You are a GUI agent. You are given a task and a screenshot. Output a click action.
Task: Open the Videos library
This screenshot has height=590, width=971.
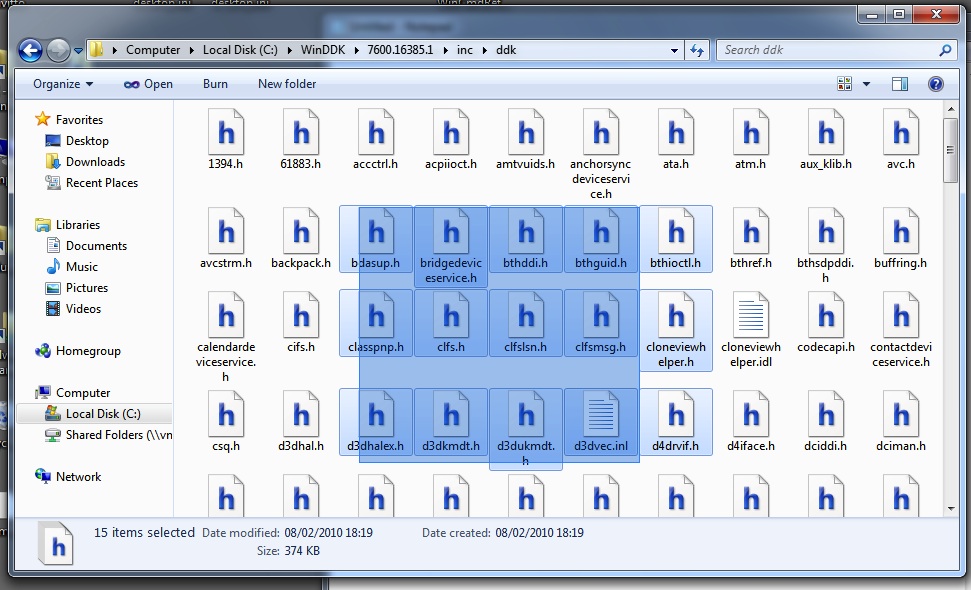83,309
